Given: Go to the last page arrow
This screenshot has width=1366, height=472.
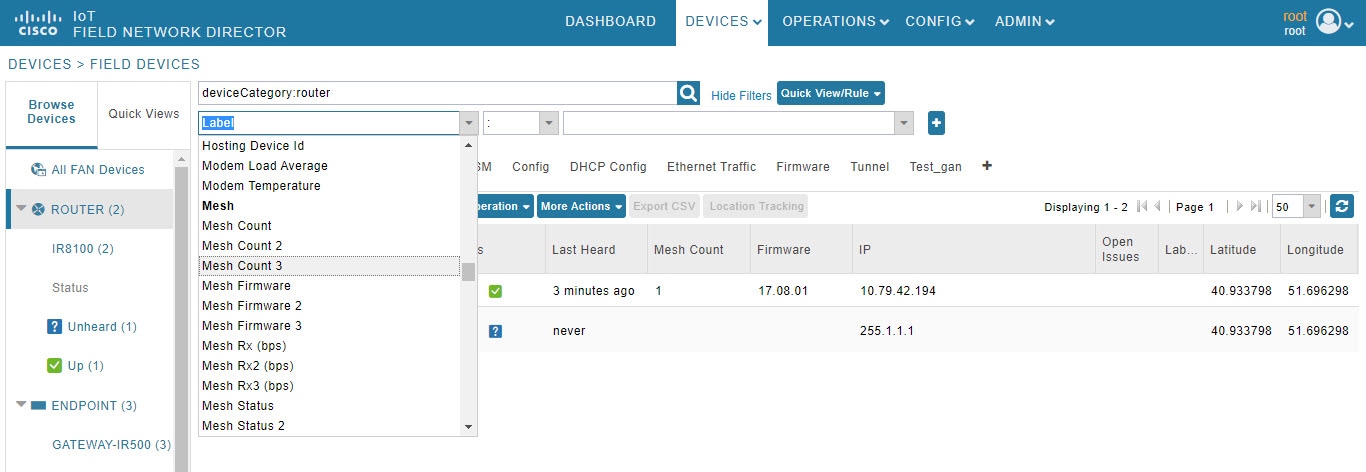Looking at the screenshot, I should click(x=1256, y=207).
